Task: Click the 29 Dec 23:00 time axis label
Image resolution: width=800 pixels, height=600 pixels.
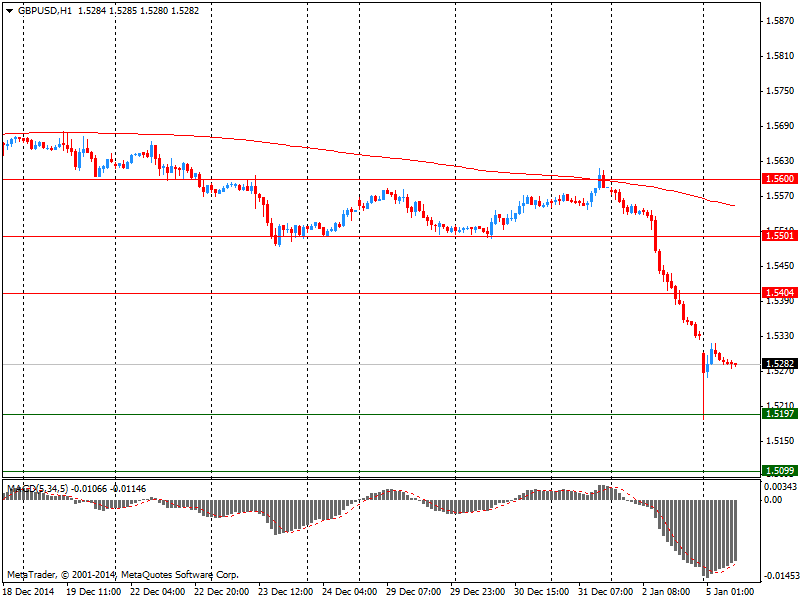Action: (478, 591)
